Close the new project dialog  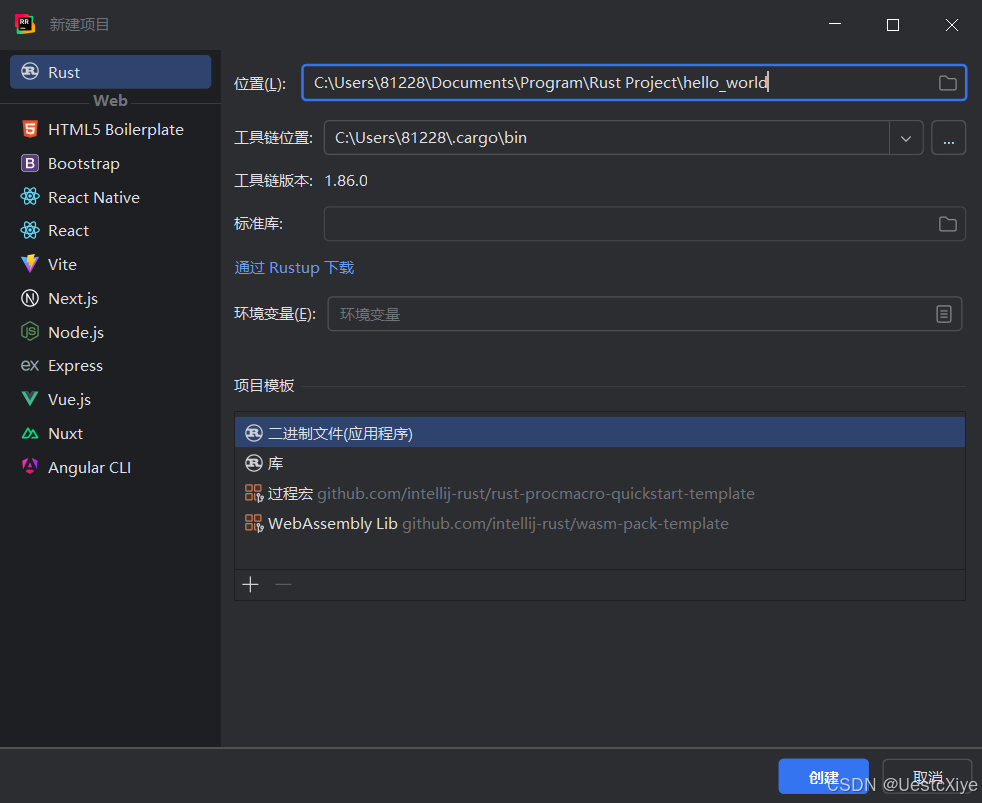coord(951,24)
